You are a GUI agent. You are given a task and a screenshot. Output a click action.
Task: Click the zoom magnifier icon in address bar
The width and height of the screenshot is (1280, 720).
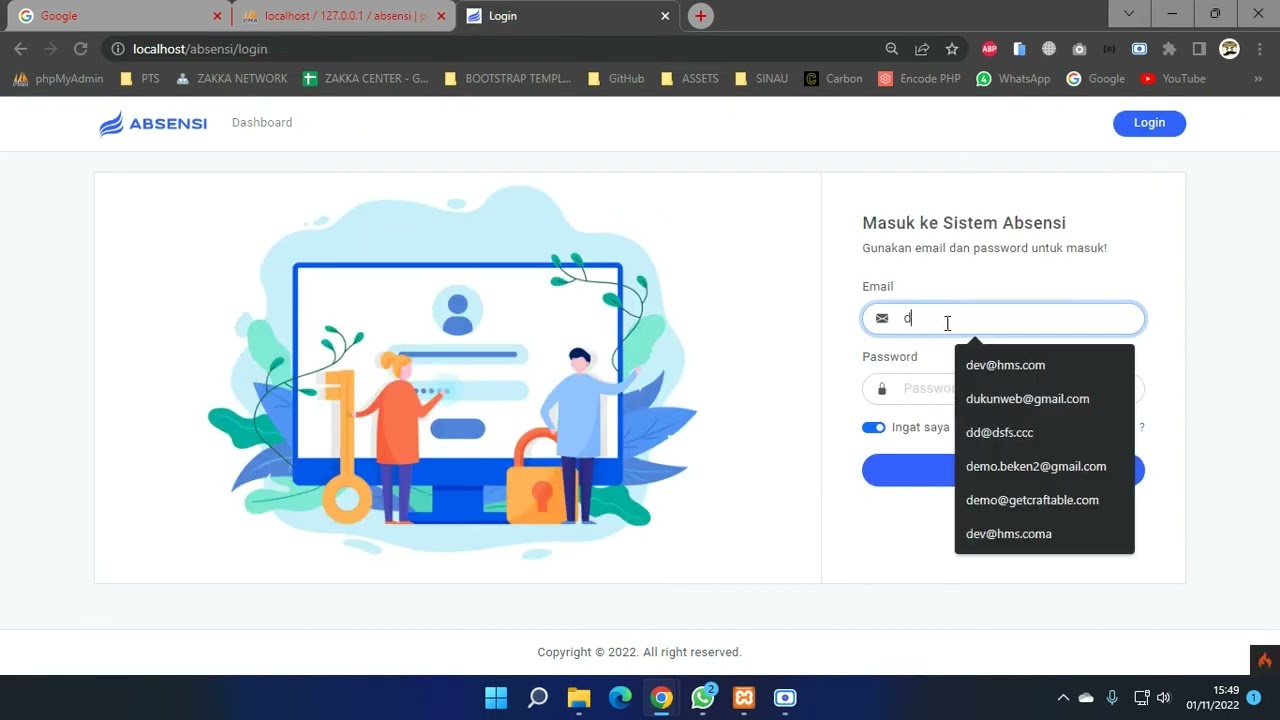[892, 49]
